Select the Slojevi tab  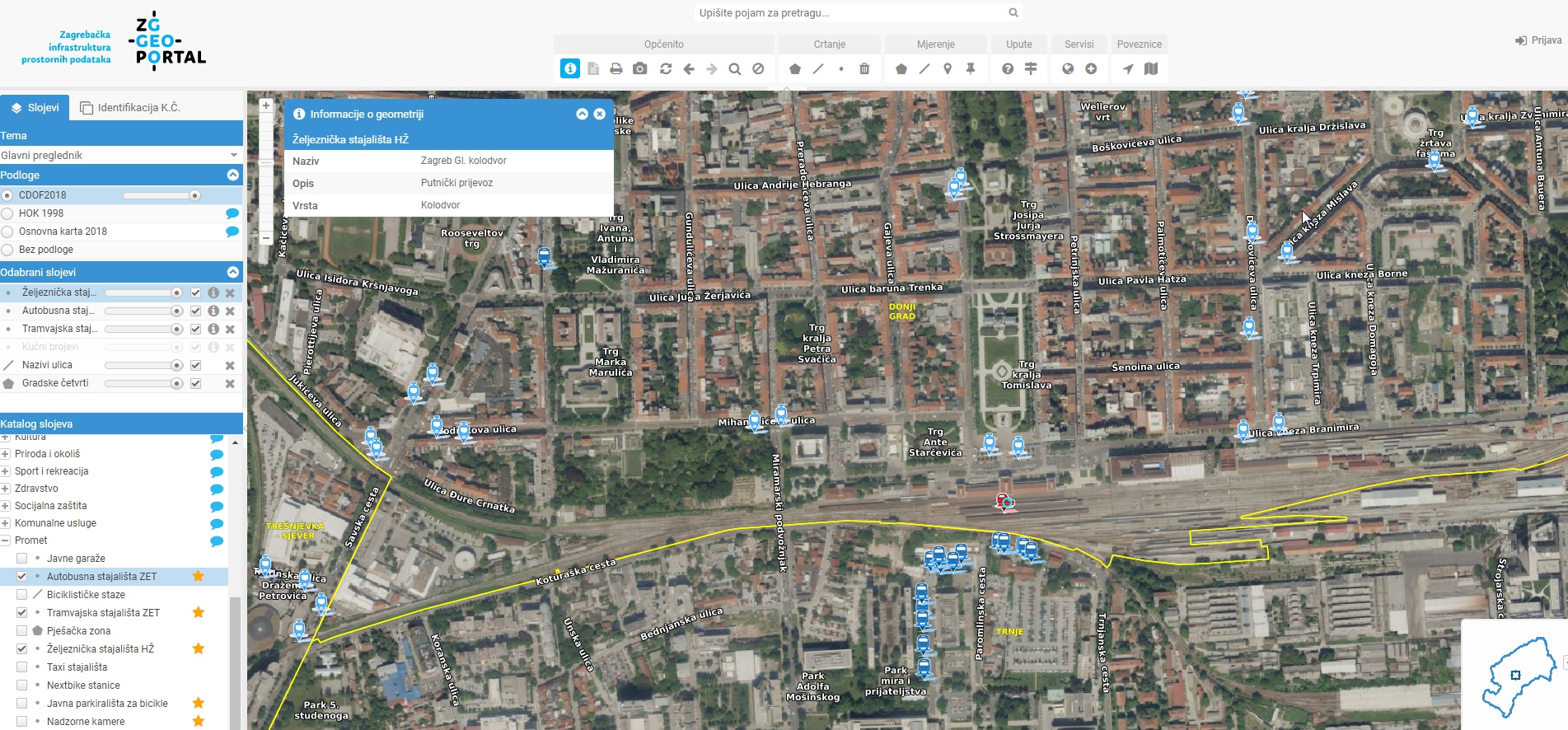[x=35, y=108]
